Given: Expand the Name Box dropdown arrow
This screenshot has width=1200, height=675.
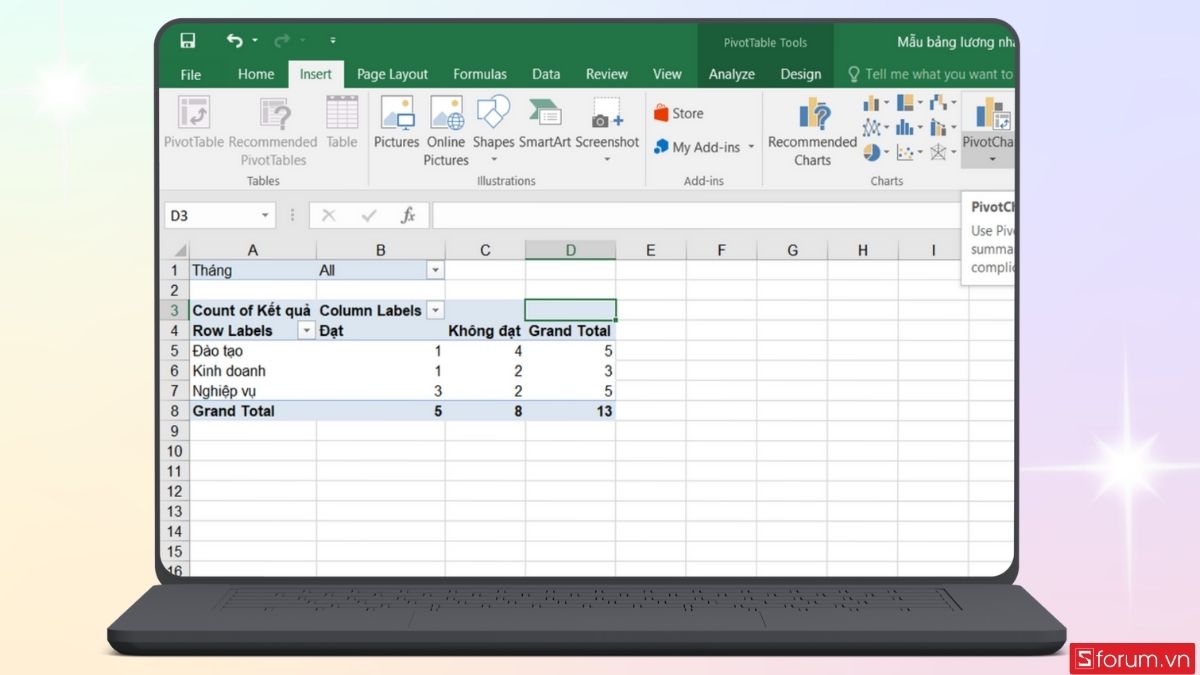Looking at the screenshot, I should coord(265,215).
